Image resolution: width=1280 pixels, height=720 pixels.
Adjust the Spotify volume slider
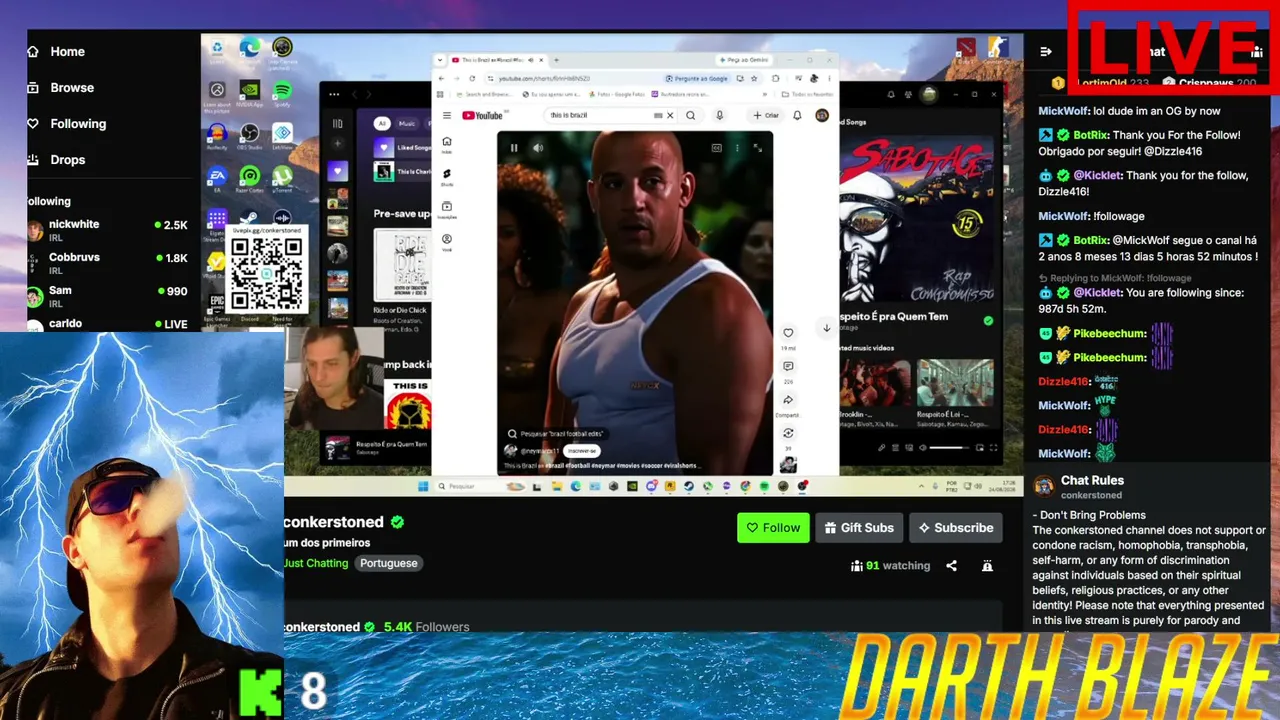[947, 448]
